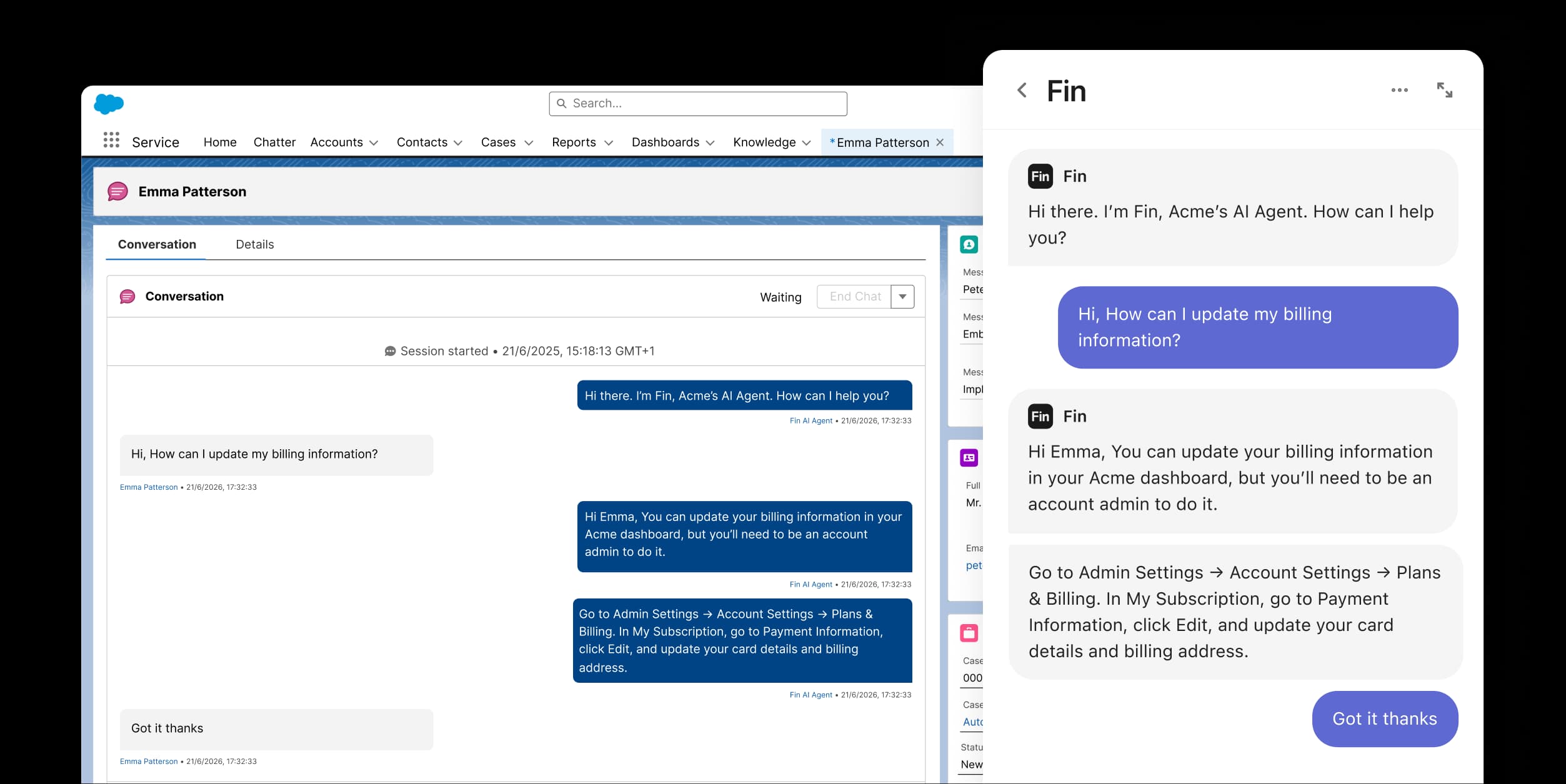Click the End Chat button

click(x=854, y=297)
